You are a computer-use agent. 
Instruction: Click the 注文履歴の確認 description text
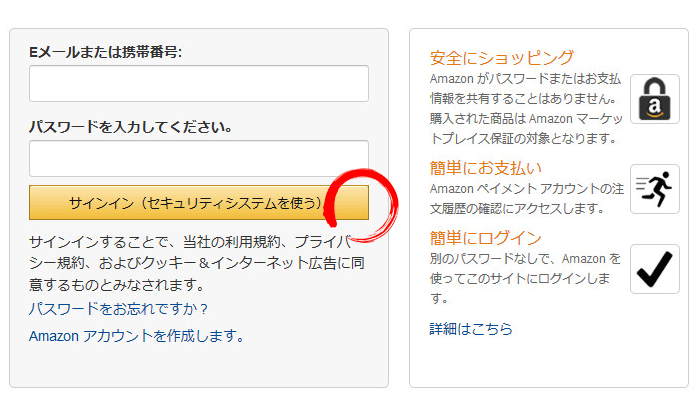pyautogui.click(x=527, y=199)
